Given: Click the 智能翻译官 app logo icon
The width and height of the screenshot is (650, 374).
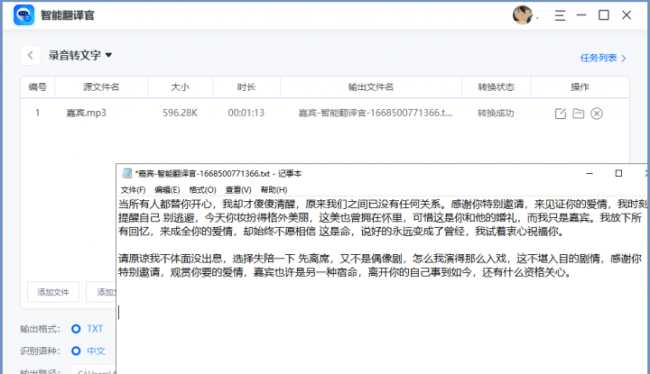Looking at the screenshot, I should point(24,15).
